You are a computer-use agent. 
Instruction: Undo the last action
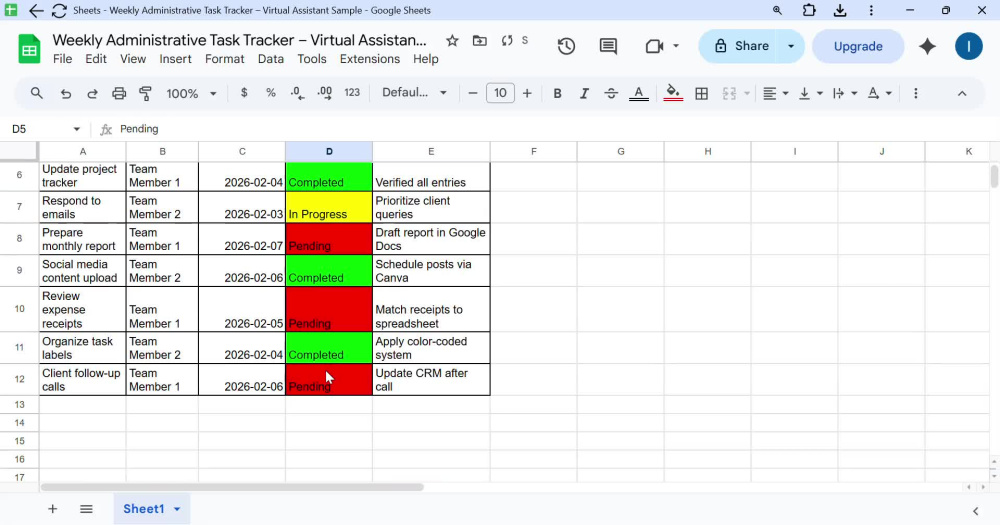[66, 93]
